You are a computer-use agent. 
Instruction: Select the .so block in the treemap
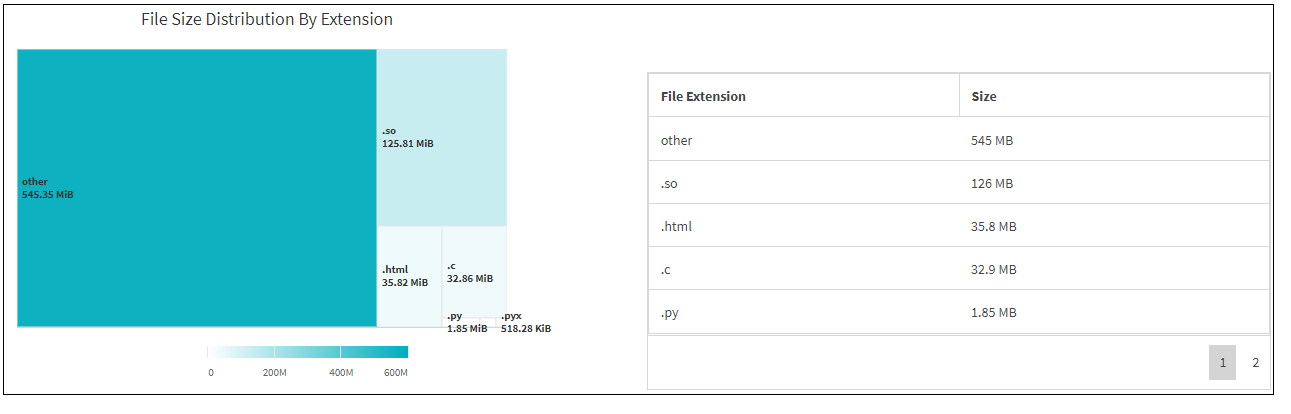441,137
